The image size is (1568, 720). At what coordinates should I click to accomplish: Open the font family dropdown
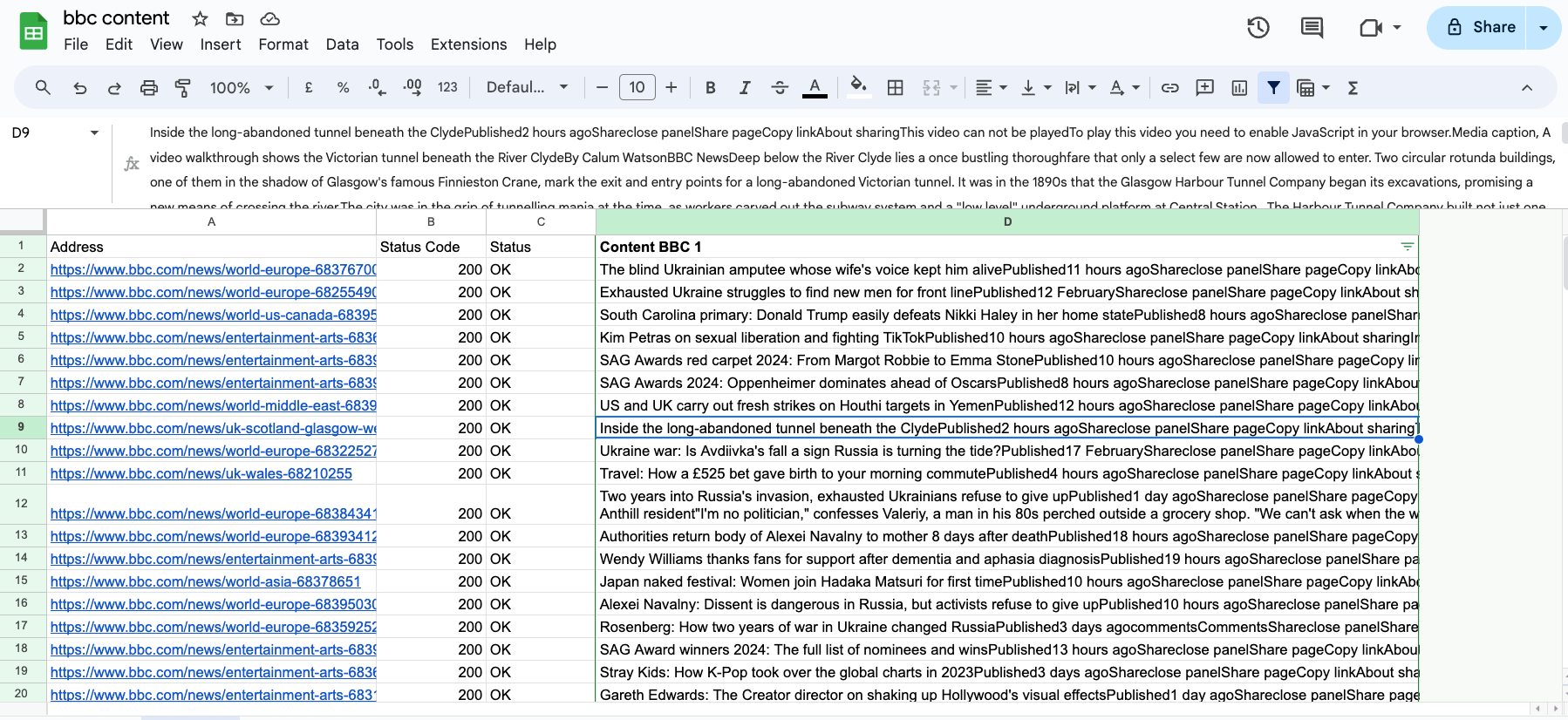(528, 87)
